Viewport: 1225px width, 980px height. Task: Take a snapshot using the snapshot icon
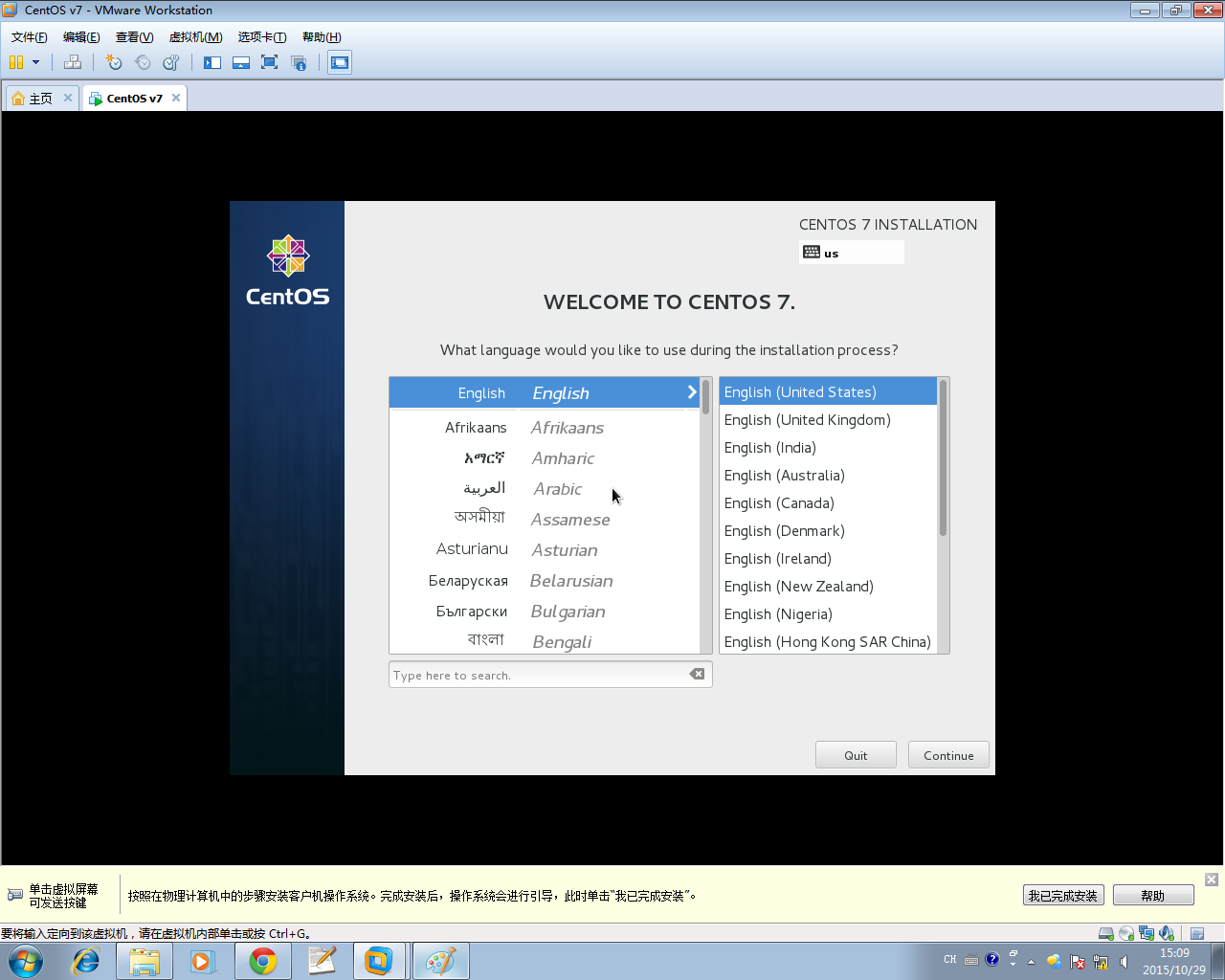point(114,62)
